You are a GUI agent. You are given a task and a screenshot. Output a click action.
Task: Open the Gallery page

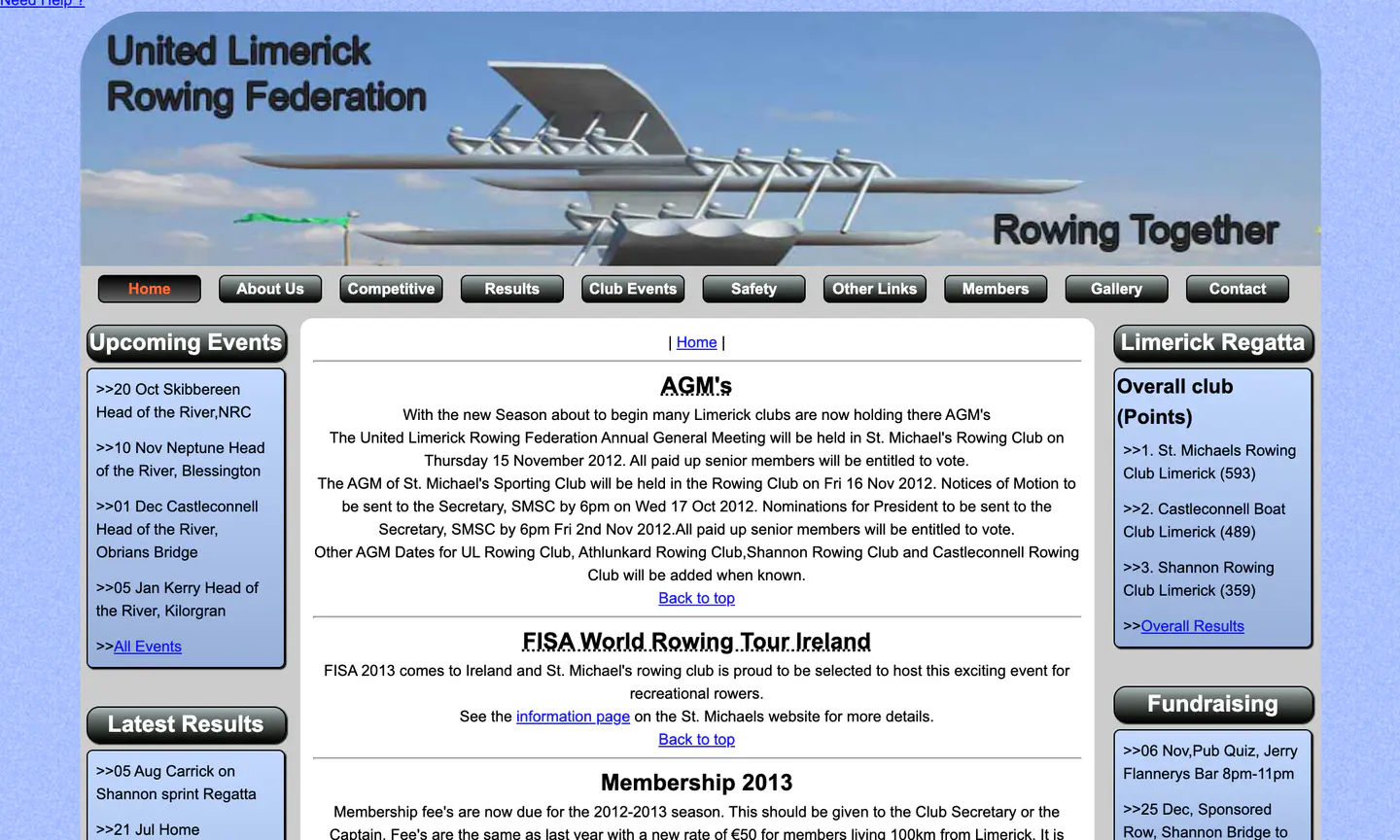click(x=1116, y=289)
